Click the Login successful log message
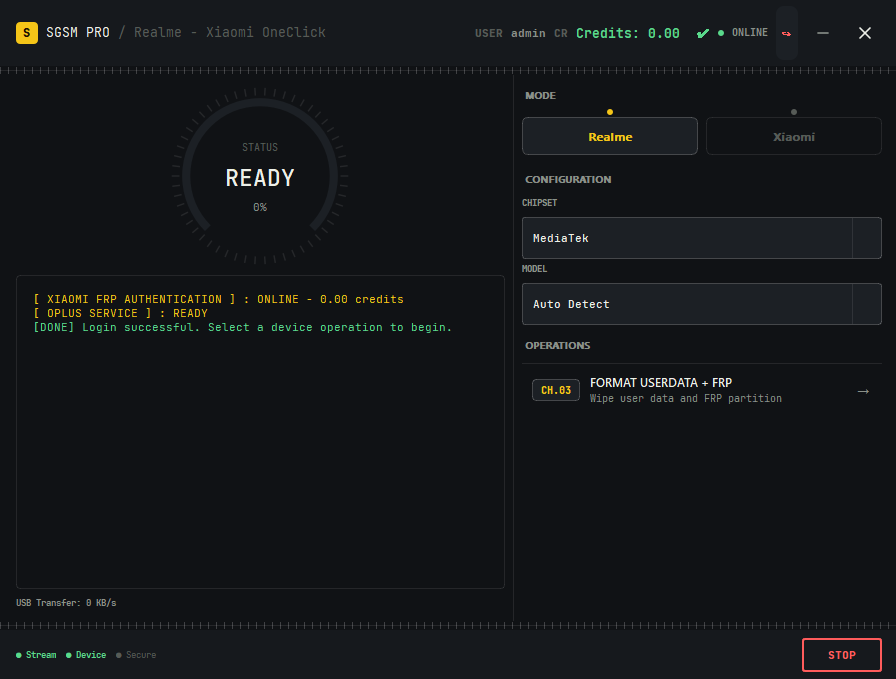The image size is (896, 679). [243, 327]
